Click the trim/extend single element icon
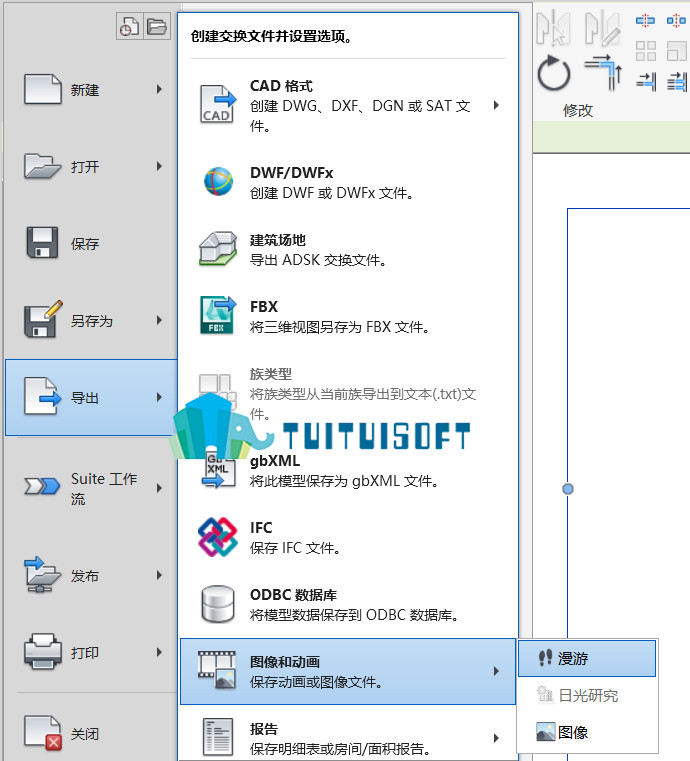 646,82
